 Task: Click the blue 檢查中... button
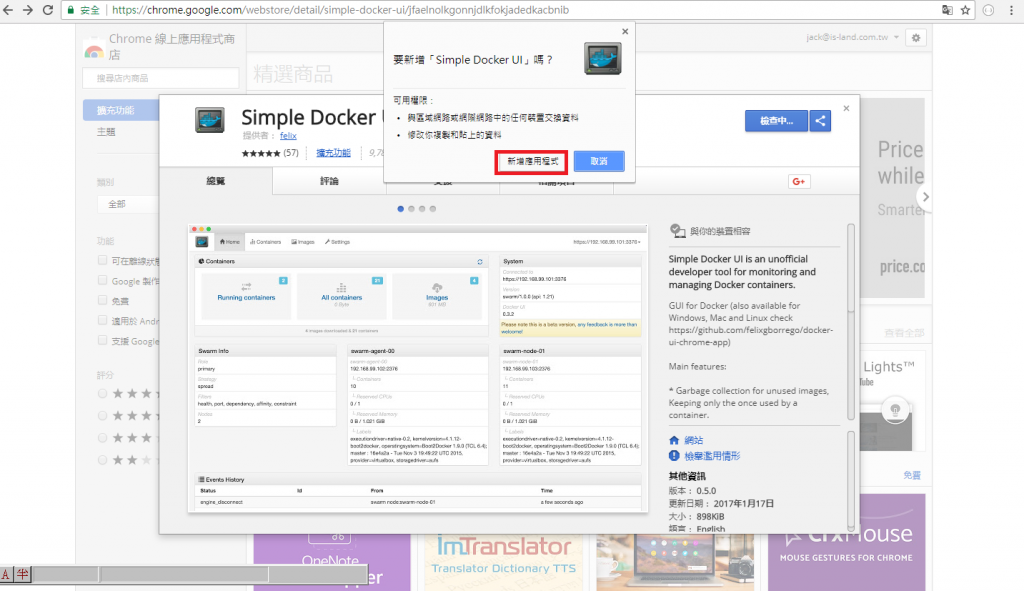click(776, 121)
